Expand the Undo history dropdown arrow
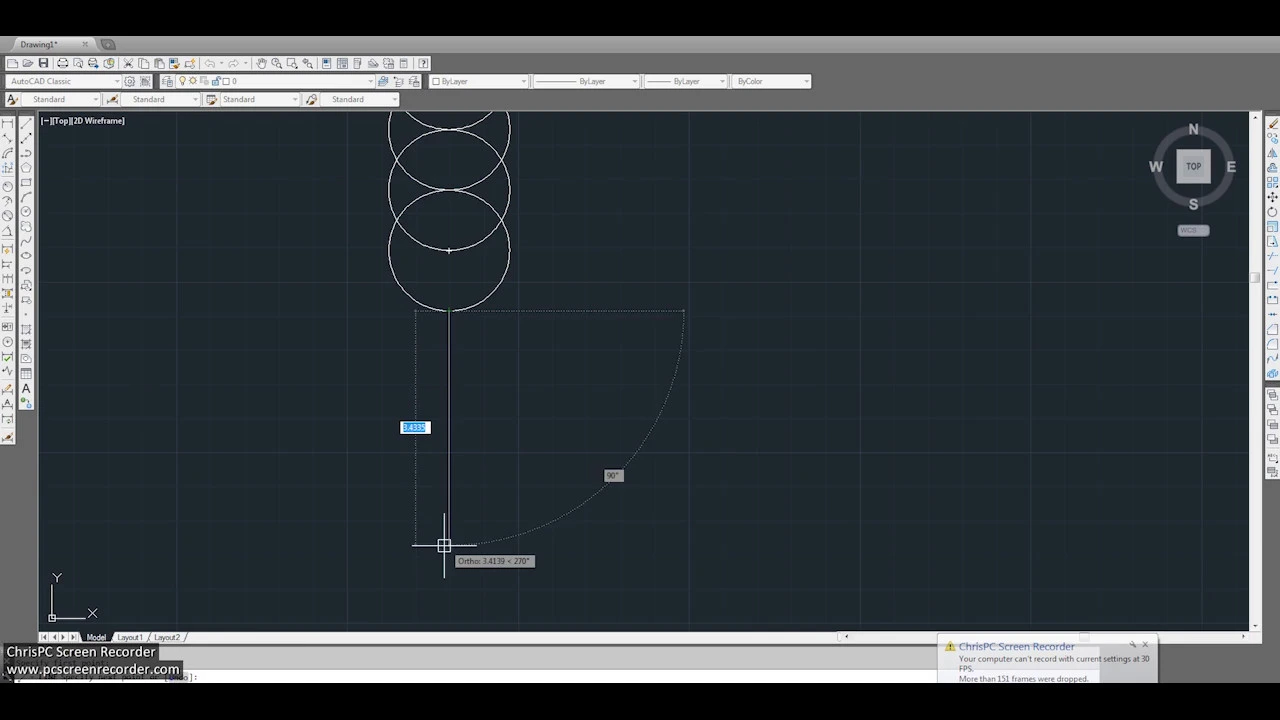Image resolution: width=1280 pixels, height=720 pixels. [x=221, y=63]
